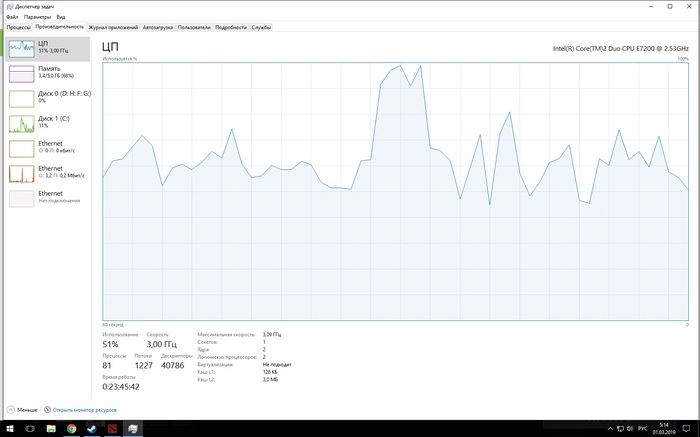Open the Windows Start menu
The width and height of the screenshot is (700, 437).
[10, 428]
